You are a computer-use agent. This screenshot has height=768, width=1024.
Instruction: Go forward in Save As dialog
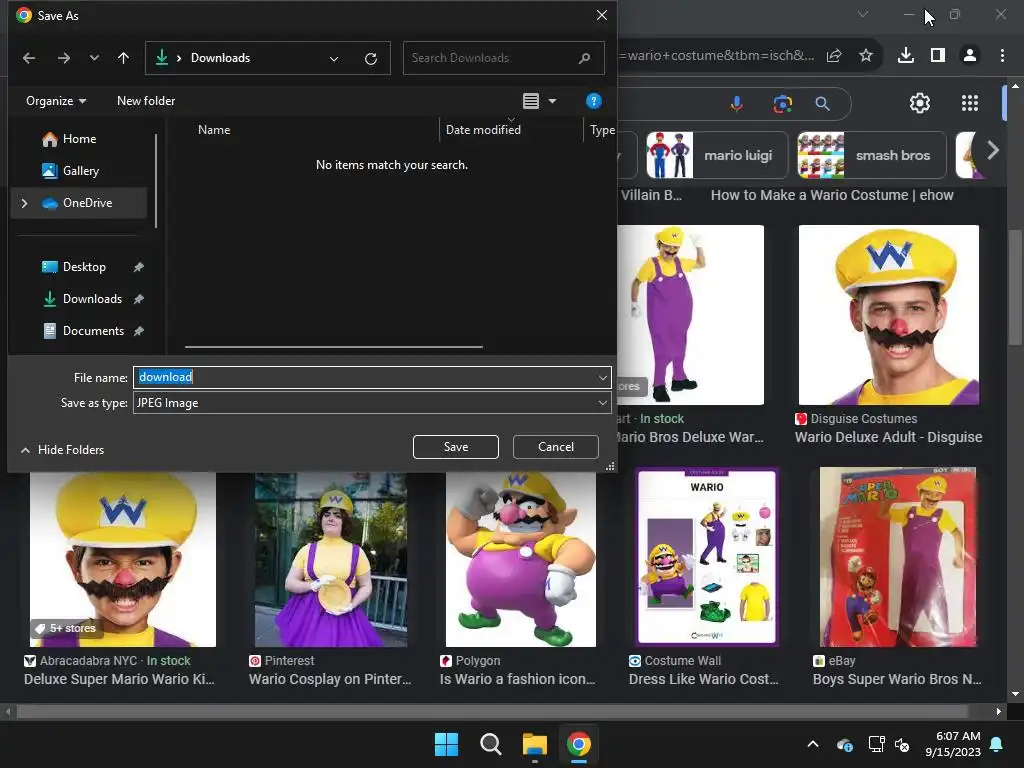[63, 58]
